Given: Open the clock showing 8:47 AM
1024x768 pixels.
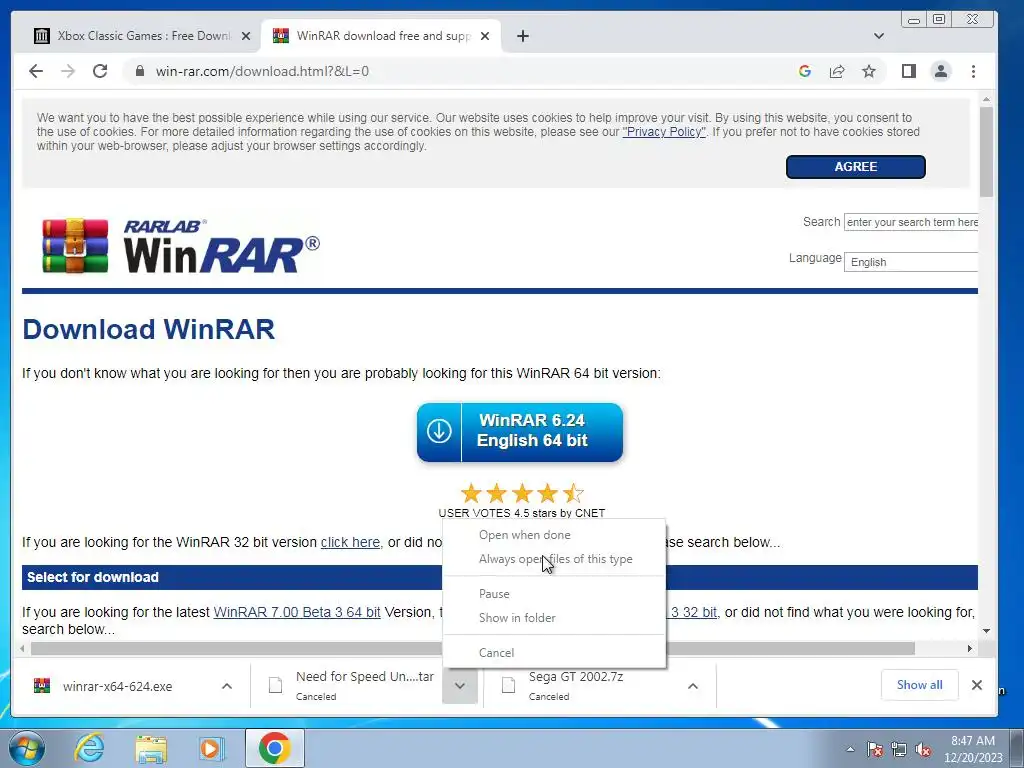Looking at the screenshot, I should coord(973,749).
